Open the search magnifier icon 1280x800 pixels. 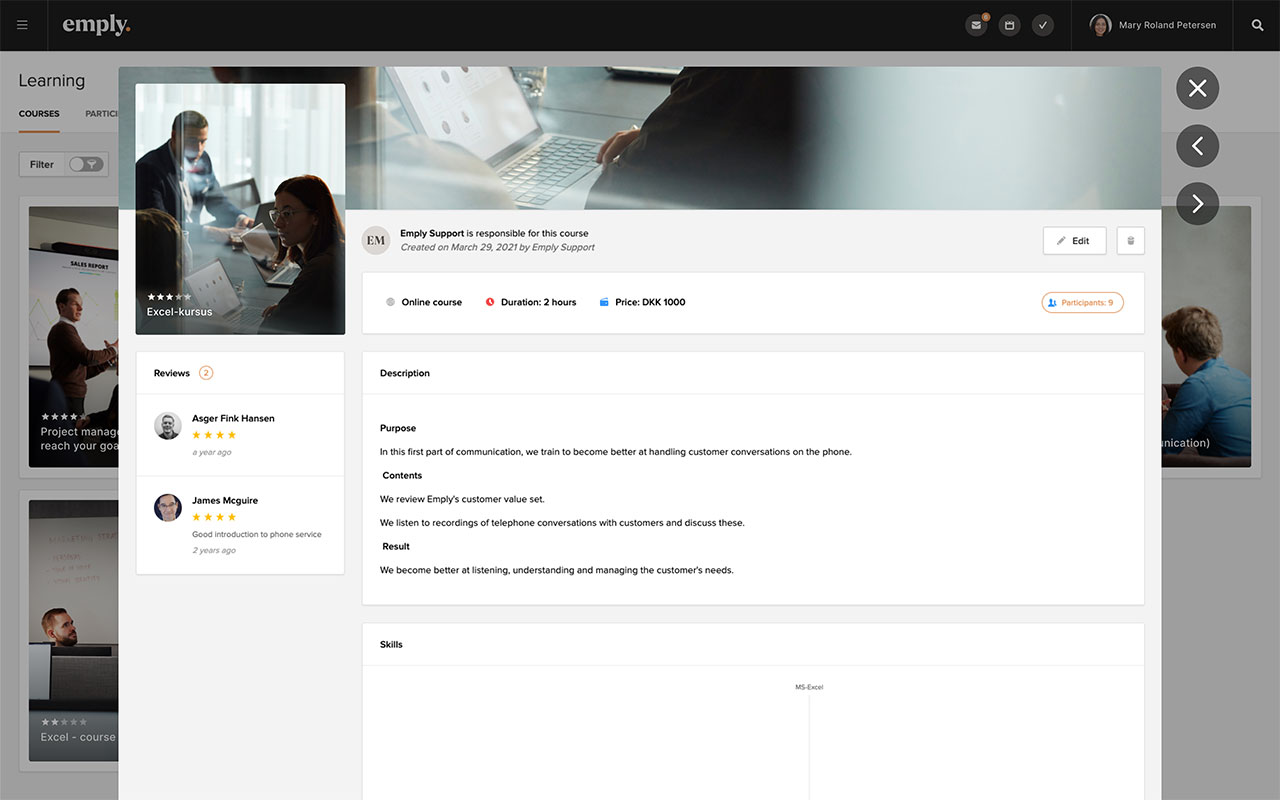click(x=1258, y=25)
